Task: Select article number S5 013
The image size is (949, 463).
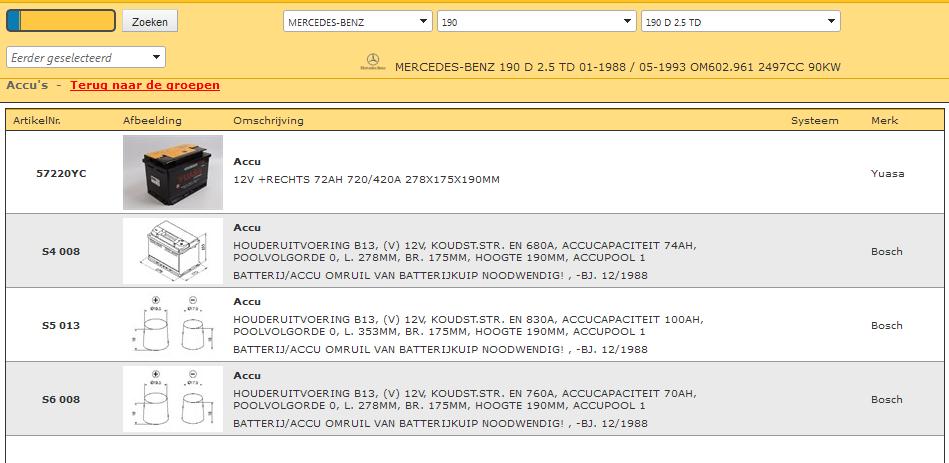Action: click(x=61, y=325)
